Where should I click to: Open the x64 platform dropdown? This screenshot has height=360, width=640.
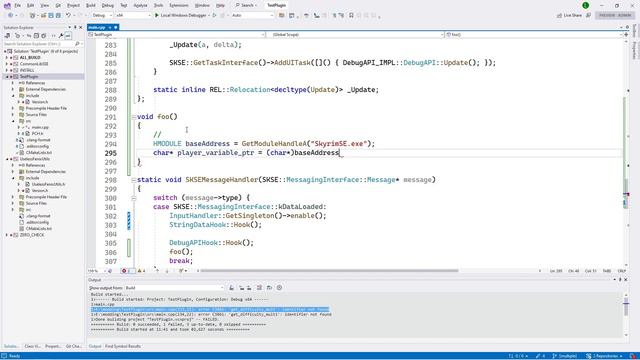click(x=133, y=15)
